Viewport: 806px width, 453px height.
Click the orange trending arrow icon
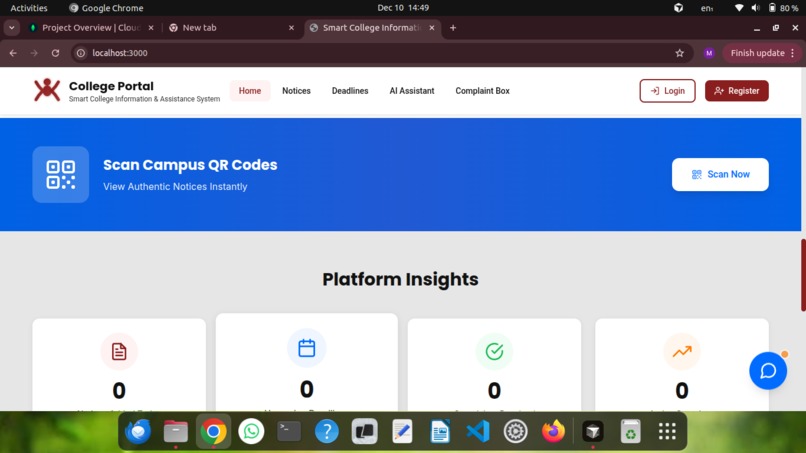pyautogui.click(x=682, y=352)
